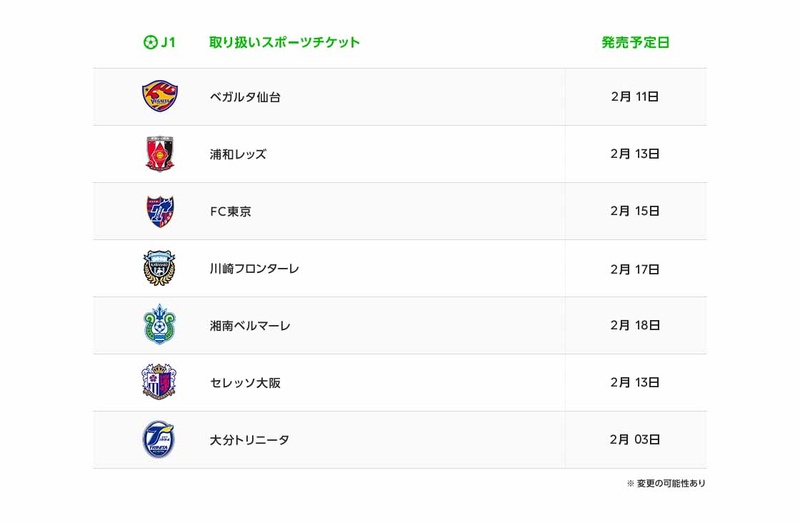Click the FC Tokyo team crest
The height and width of the screenshot is (523, 800).
159,211
